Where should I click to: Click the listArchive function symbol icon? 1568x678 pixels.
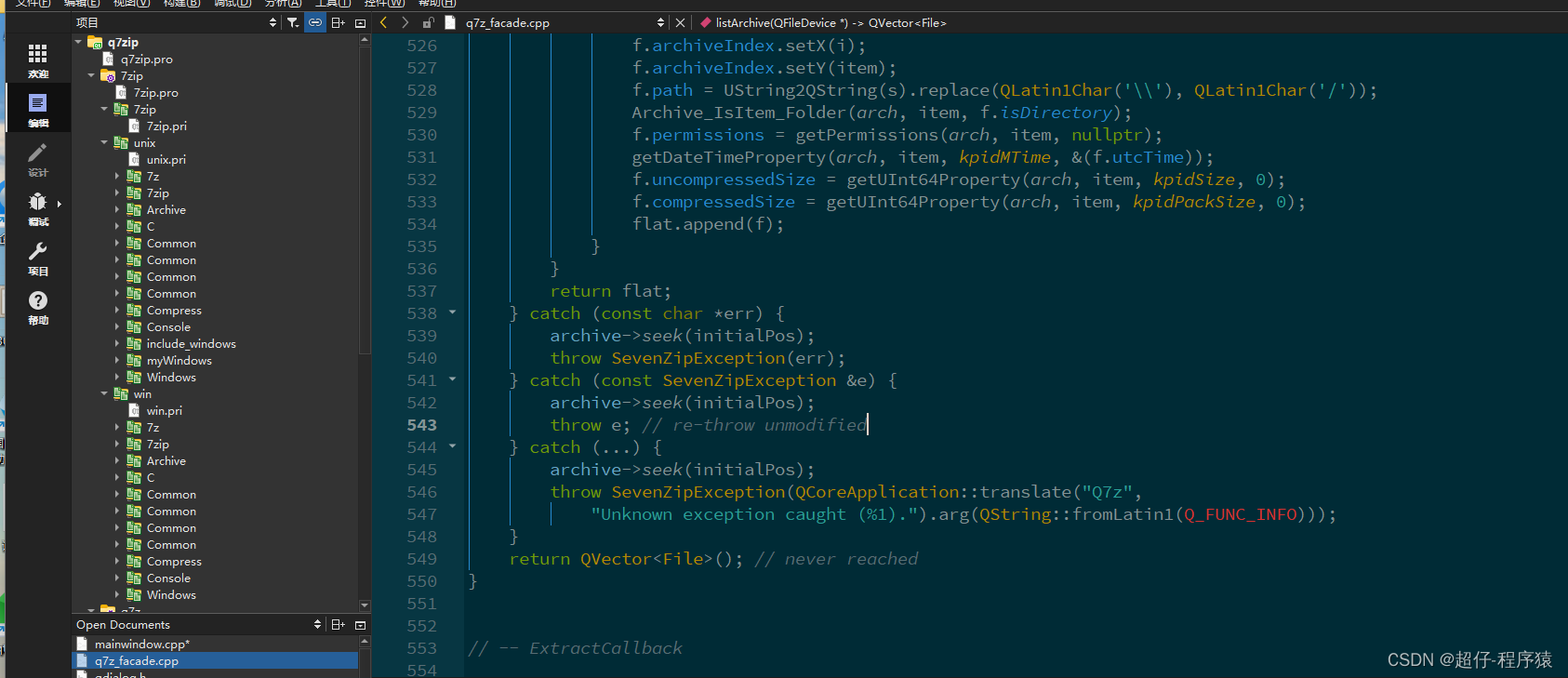706,22
